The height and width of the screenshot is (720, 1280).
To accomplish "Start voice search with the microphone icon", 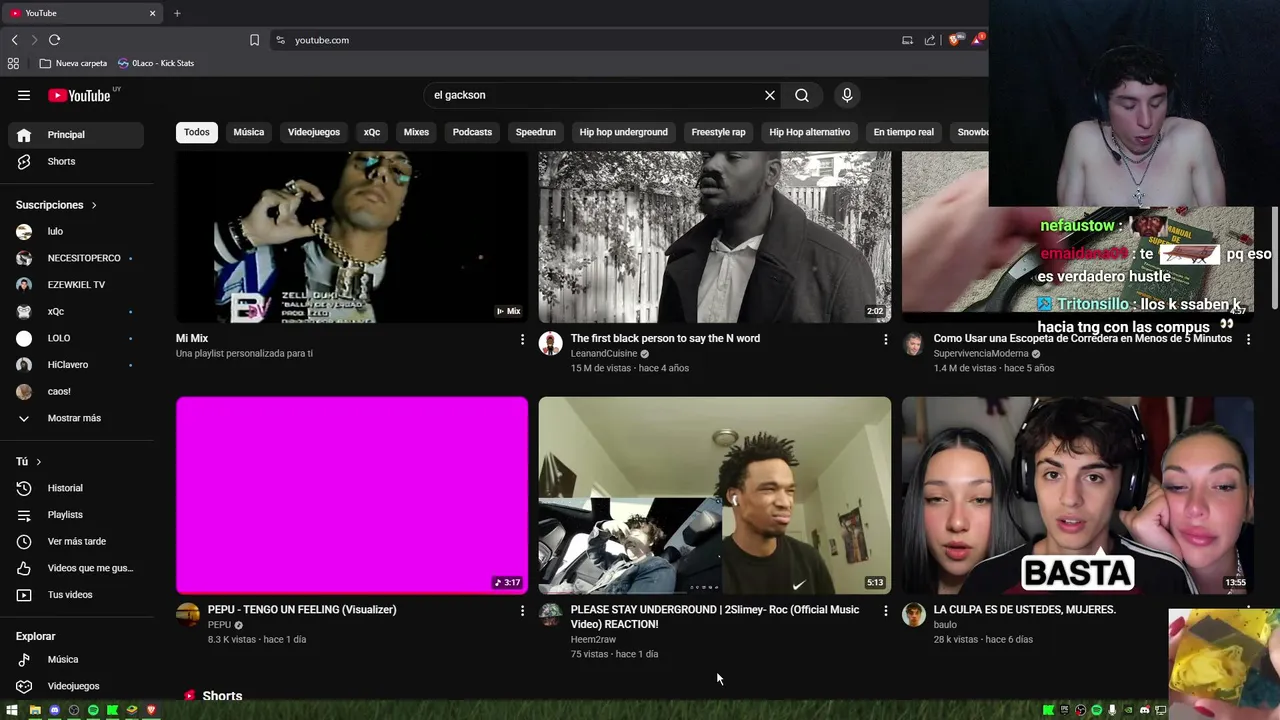I will pos(847,95).
